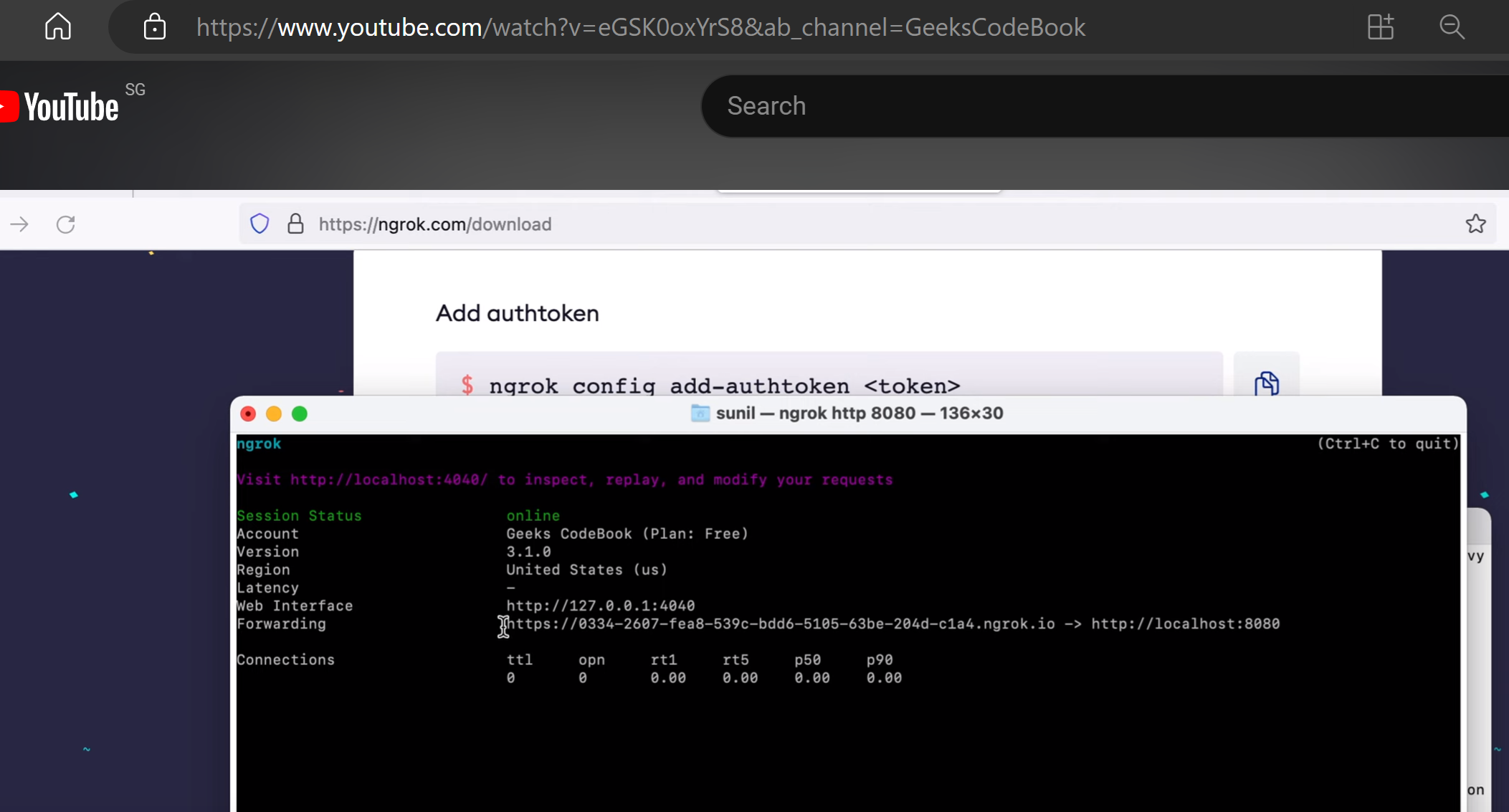
Task: Click 'Geeks CodeBook (Plan: Free)' account text
Action: (x=627, y=533)
